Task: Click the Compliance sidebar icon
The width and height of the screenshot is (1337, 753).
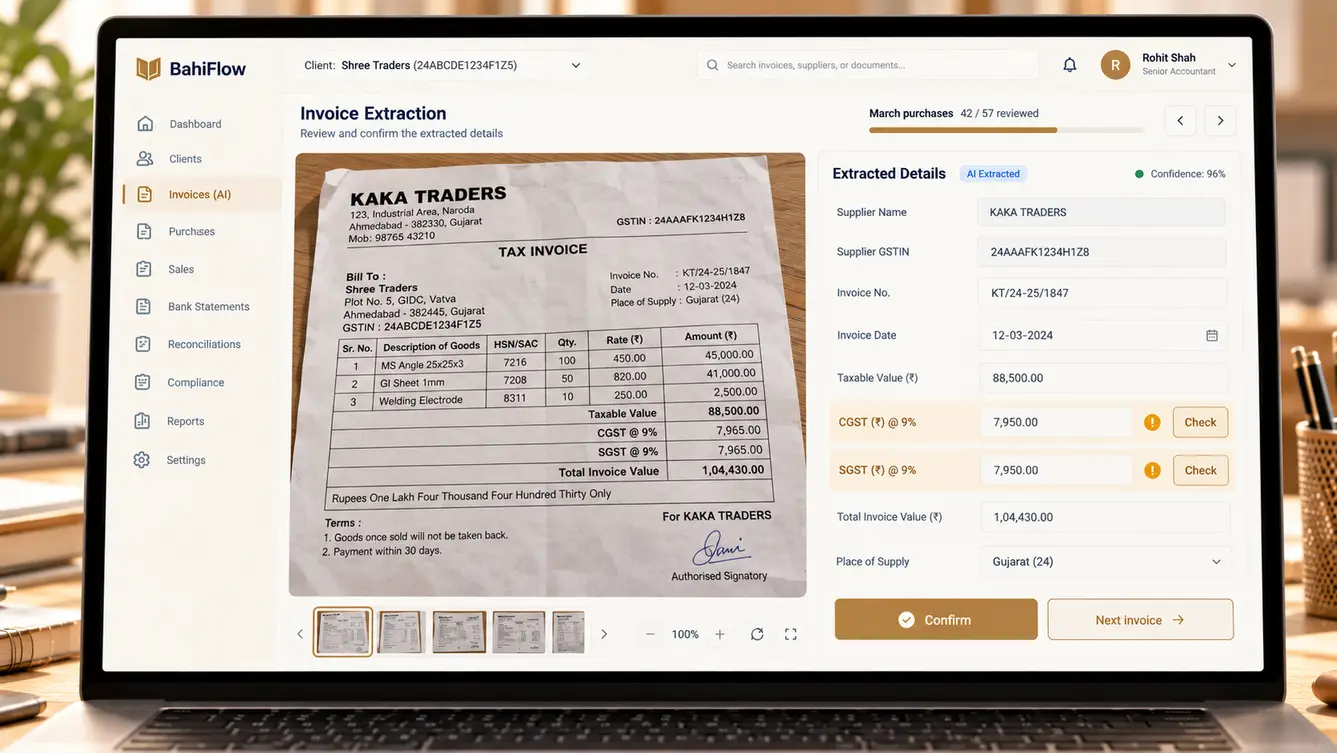Action: (x=143, y=382)
